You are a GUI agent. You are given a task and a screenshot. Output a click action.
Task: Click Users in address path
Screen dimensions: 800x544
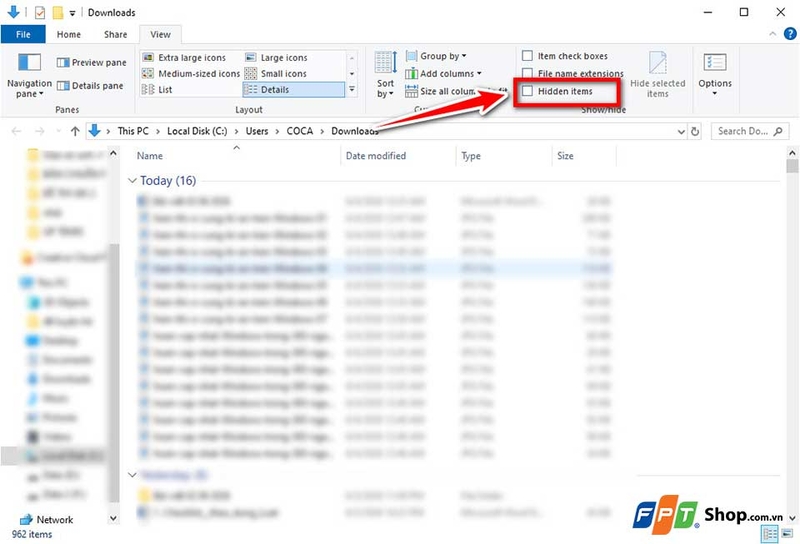pyautogui.click(x=257, y=131)
